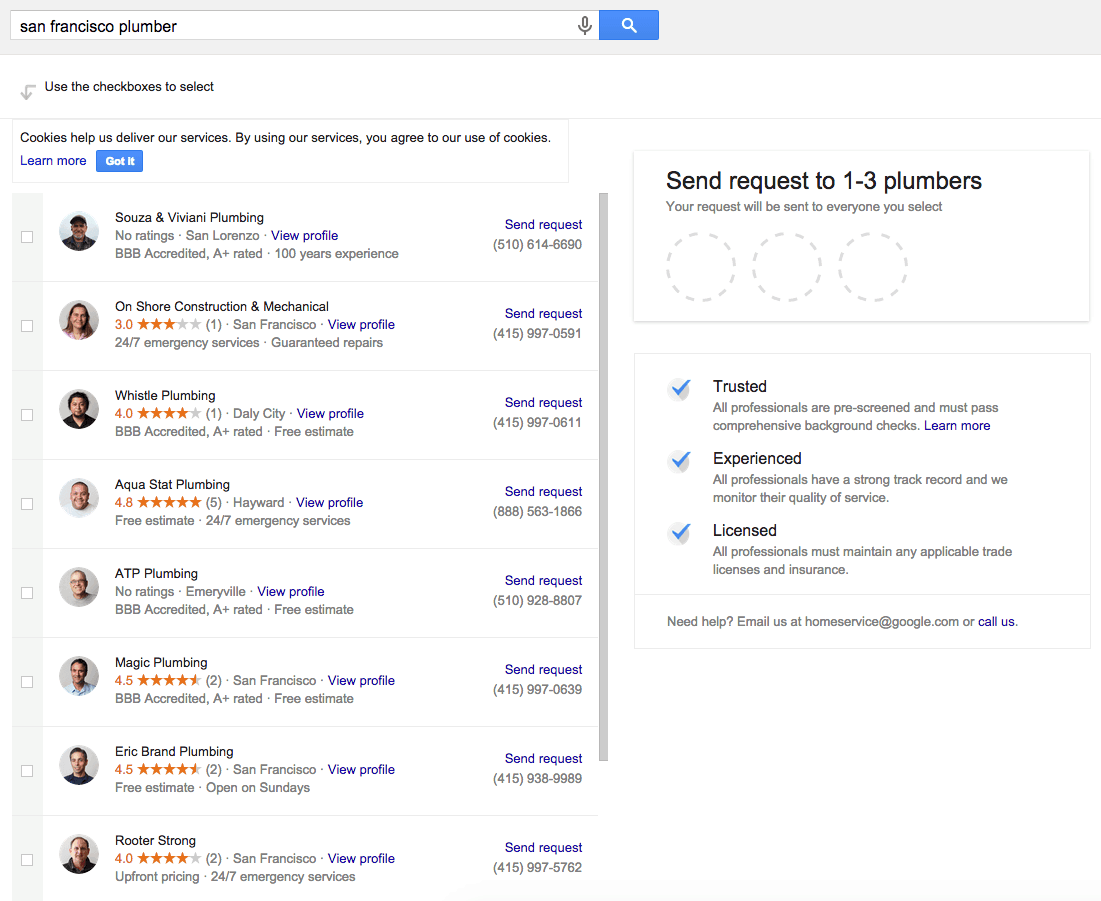
Task: Check the box next to Rooter Strong
Action: pos(27,860)
